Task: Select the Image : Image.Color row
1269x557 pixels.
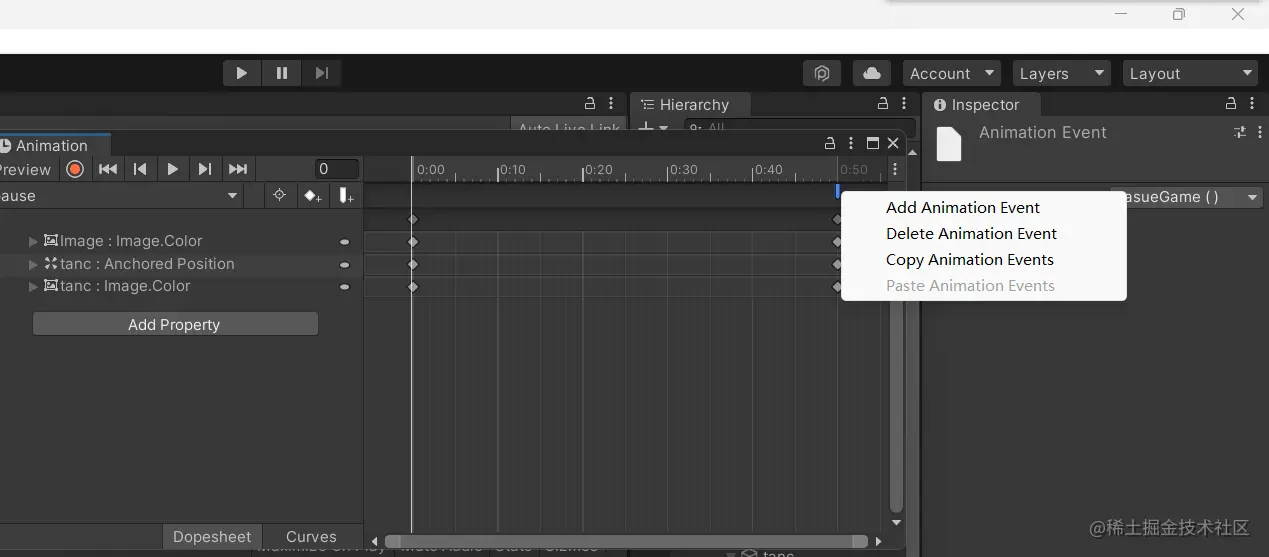Action: pos(181,241)
